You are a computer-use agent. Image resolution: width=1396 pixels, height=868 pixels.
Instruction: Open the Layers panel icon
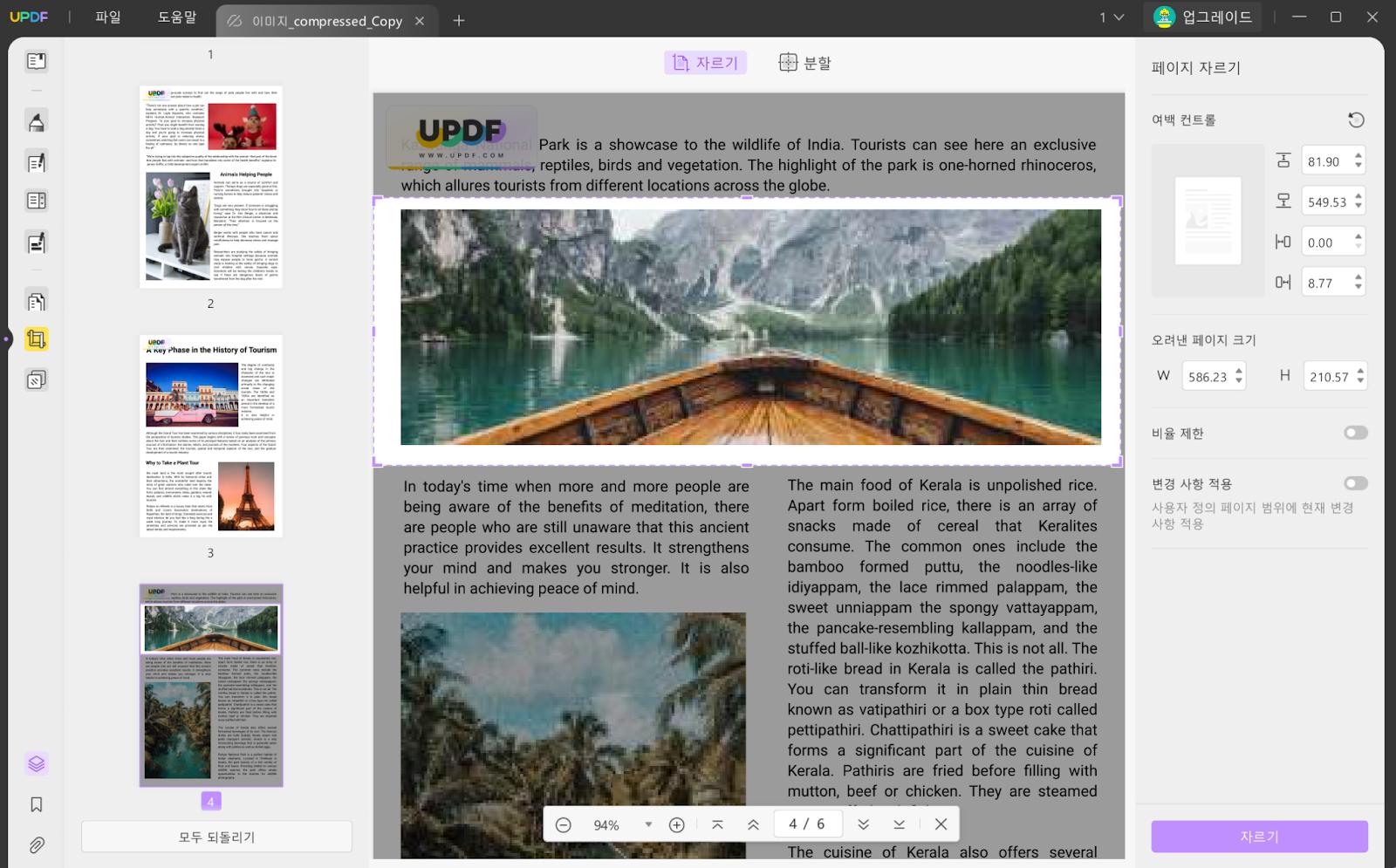[36, 764]
